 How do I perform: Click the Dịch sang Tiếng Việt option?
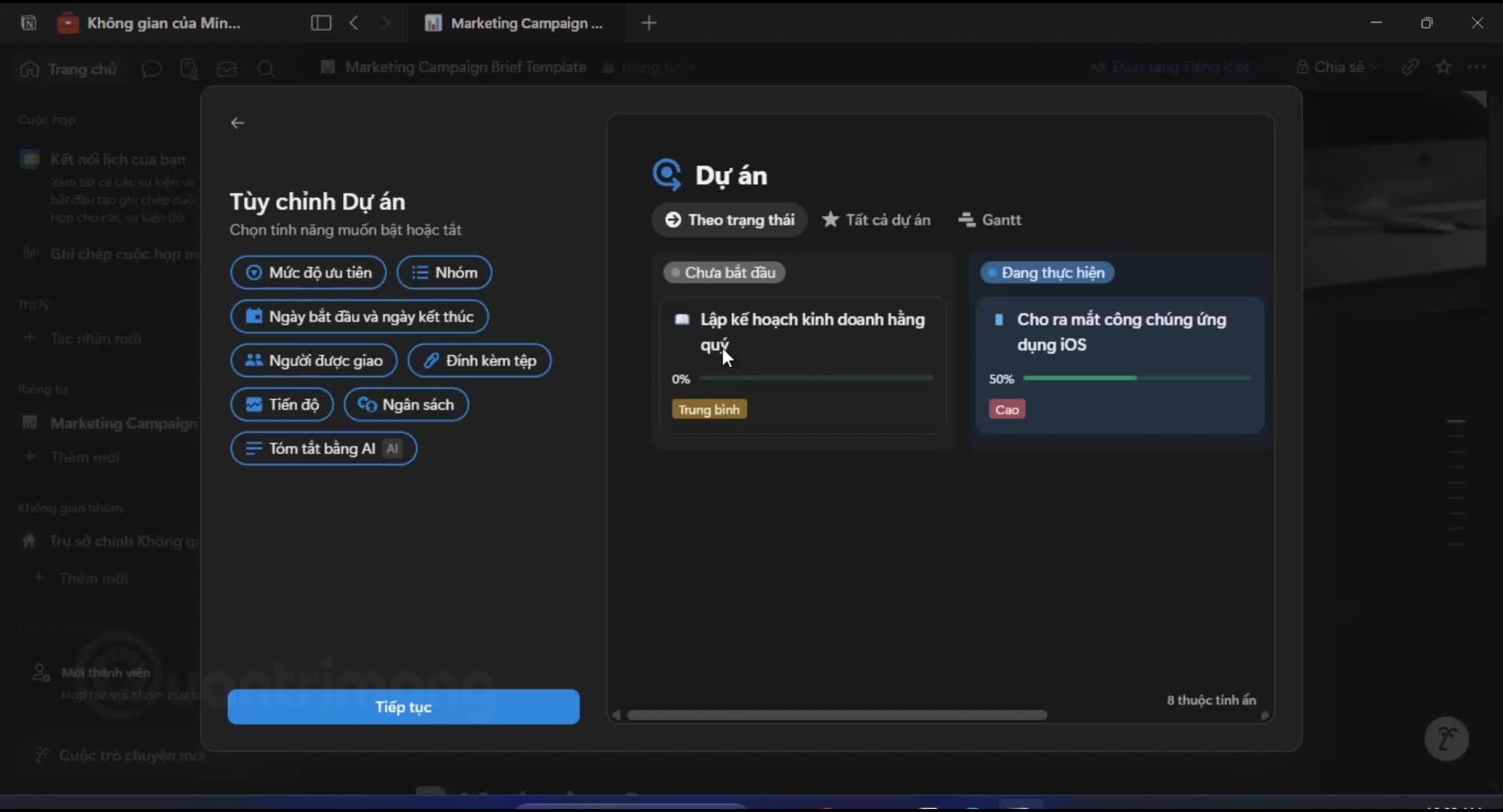[x=1171, y=67]
